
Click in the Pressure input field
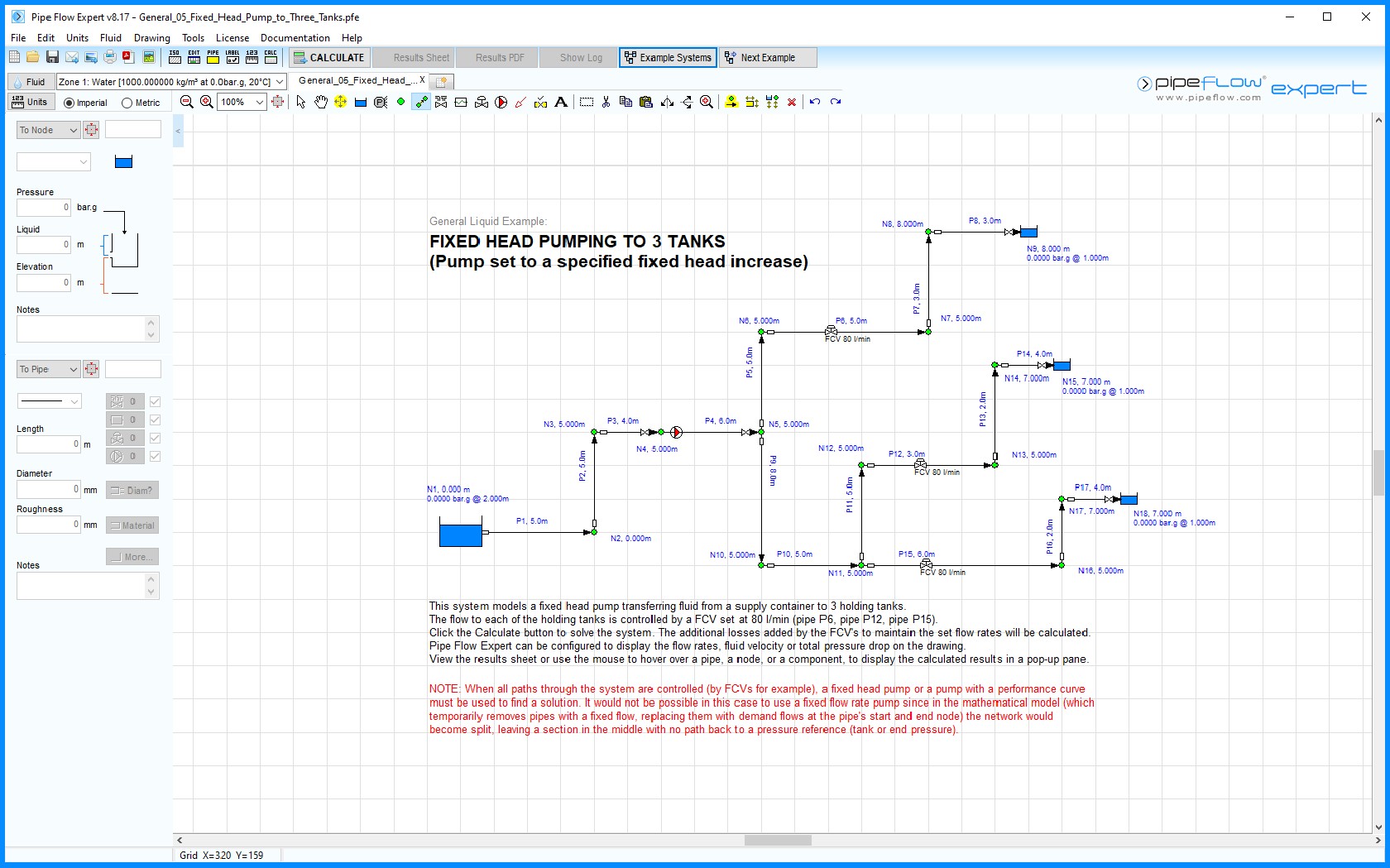tap(44, 208)
